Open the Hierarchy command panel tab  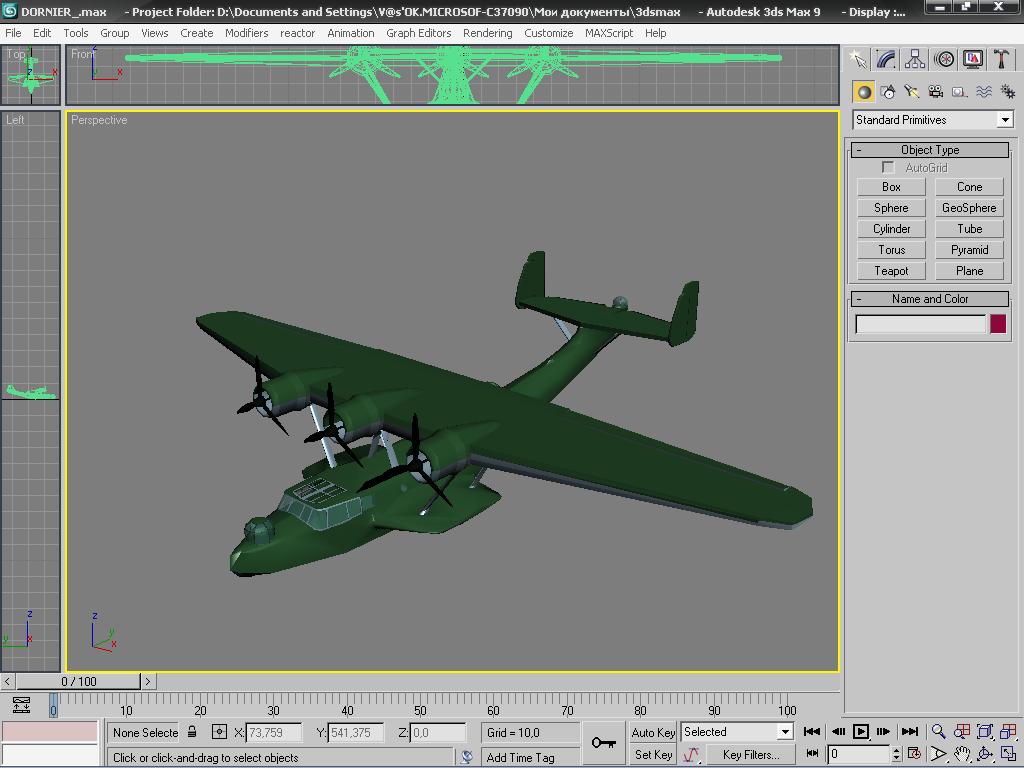tap(915, 60)
